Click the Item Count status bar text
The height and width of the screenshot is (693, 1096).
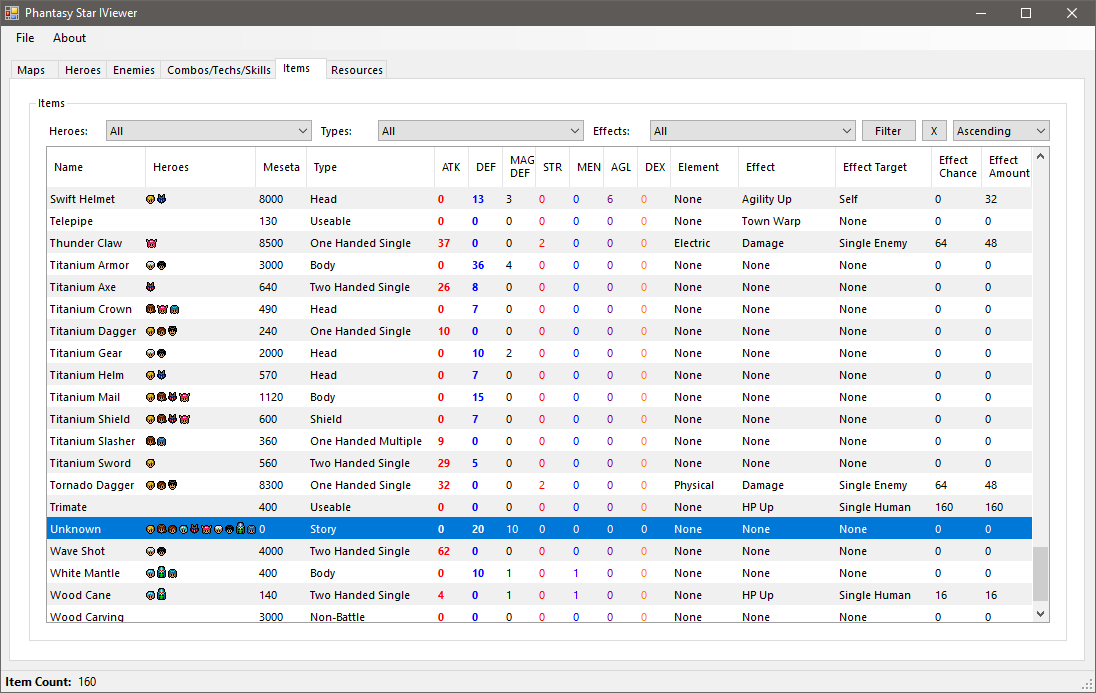click(x=51, y=682)
